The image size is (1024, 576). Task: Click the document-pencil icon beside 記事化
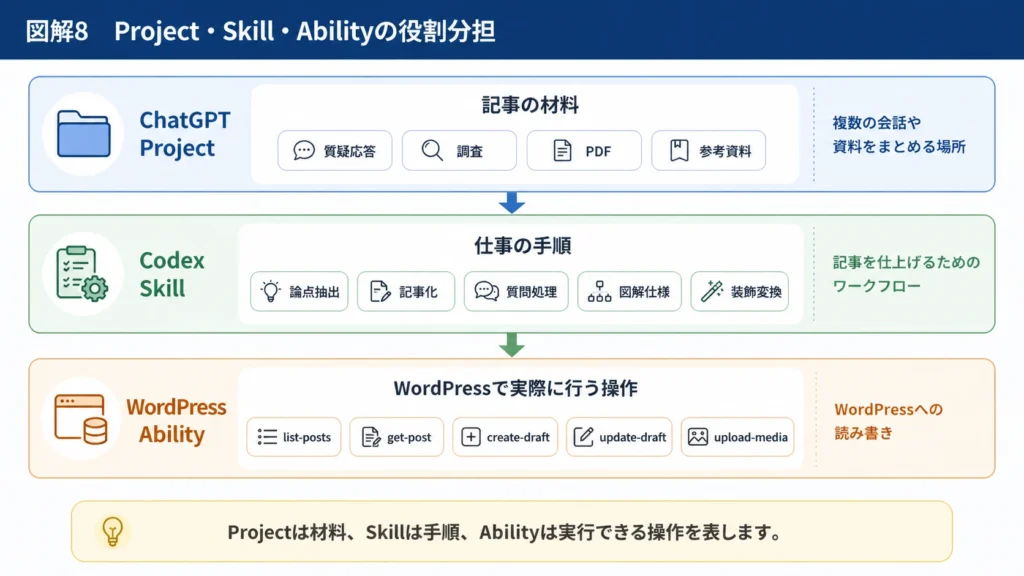coord(380,291)
